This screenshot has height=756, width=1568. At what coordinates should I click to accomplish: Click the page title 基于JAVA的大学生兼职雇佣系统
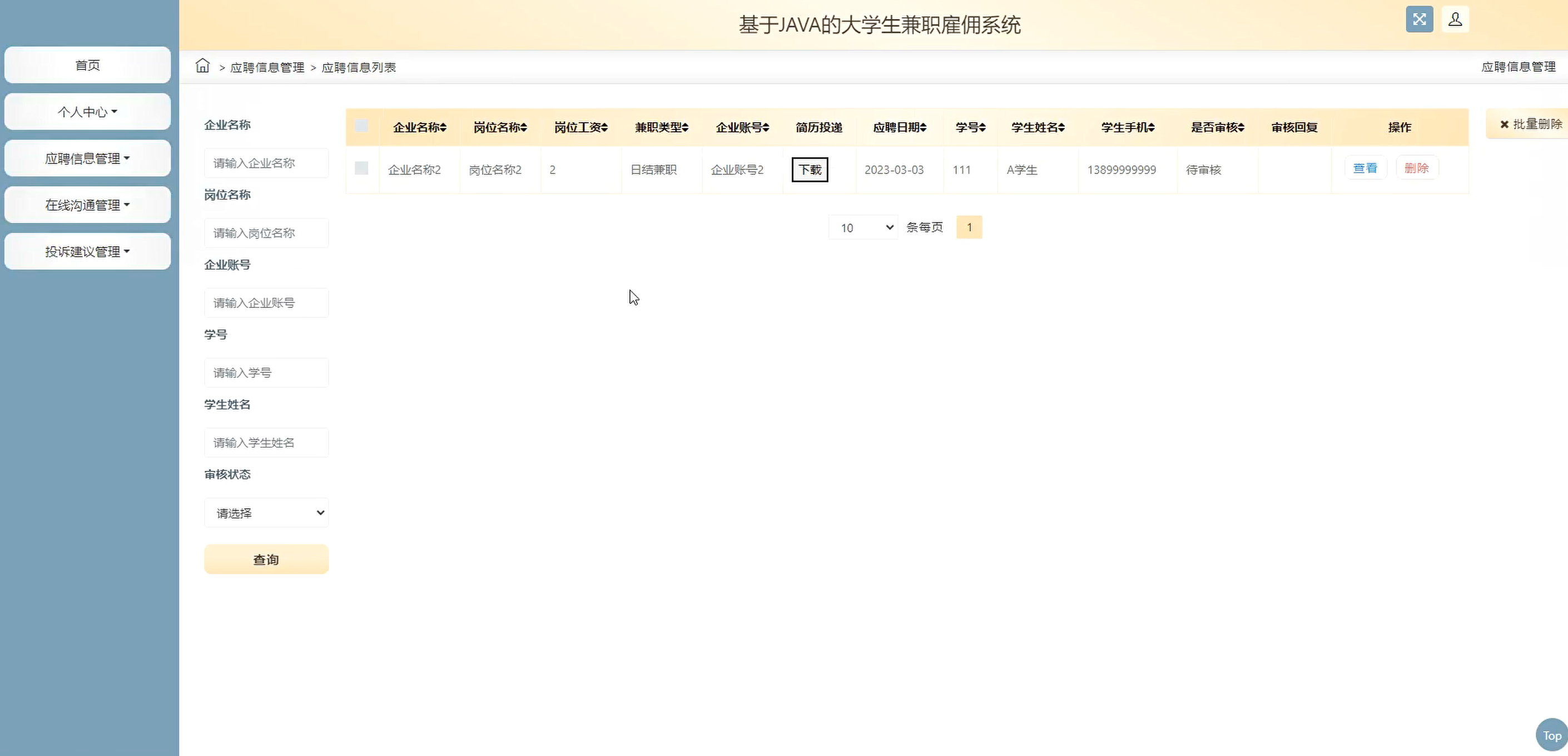(x=880, y=25)
